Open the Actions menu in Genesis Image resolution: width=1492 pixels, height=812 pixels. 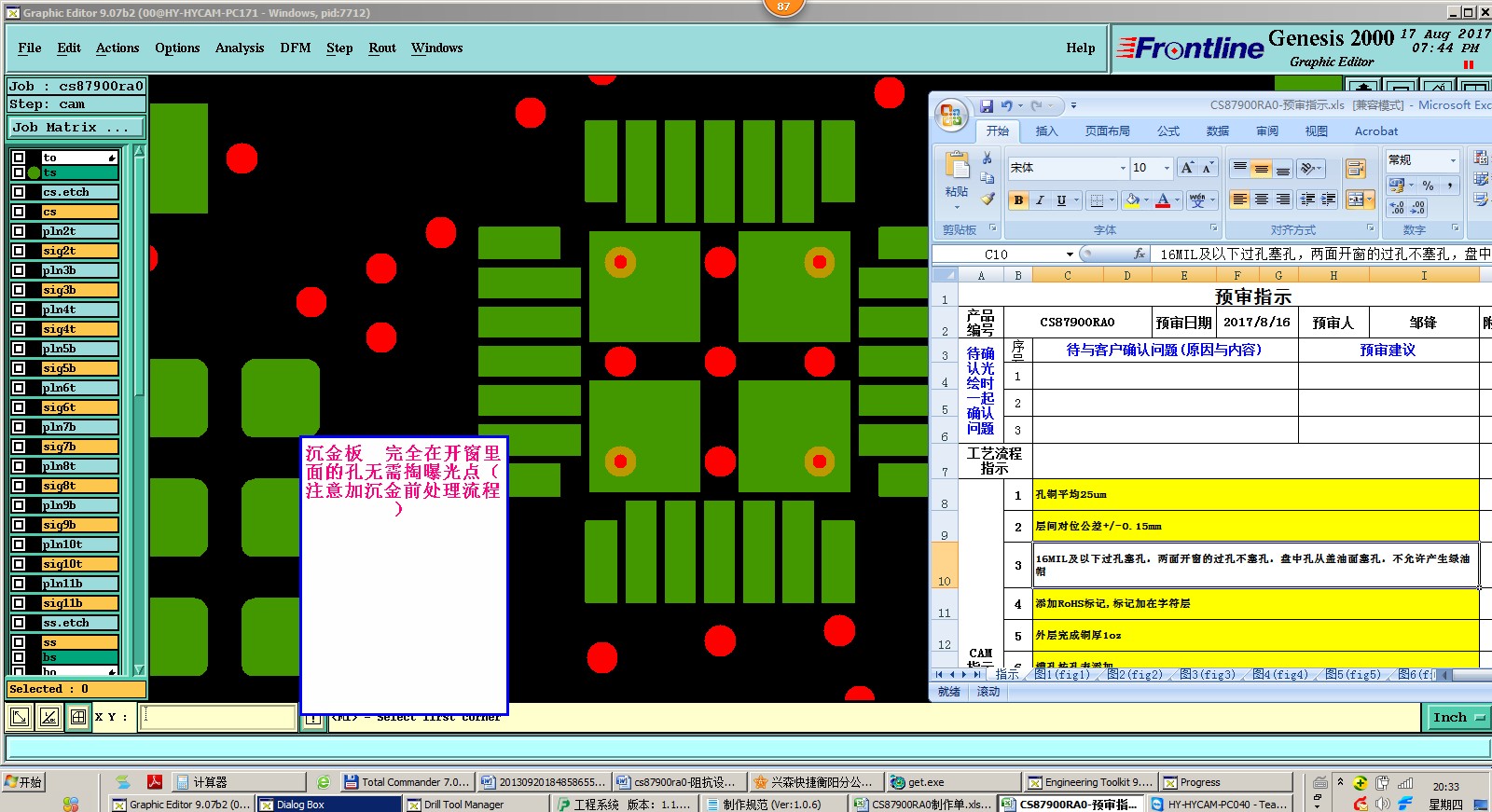[117, 48]
